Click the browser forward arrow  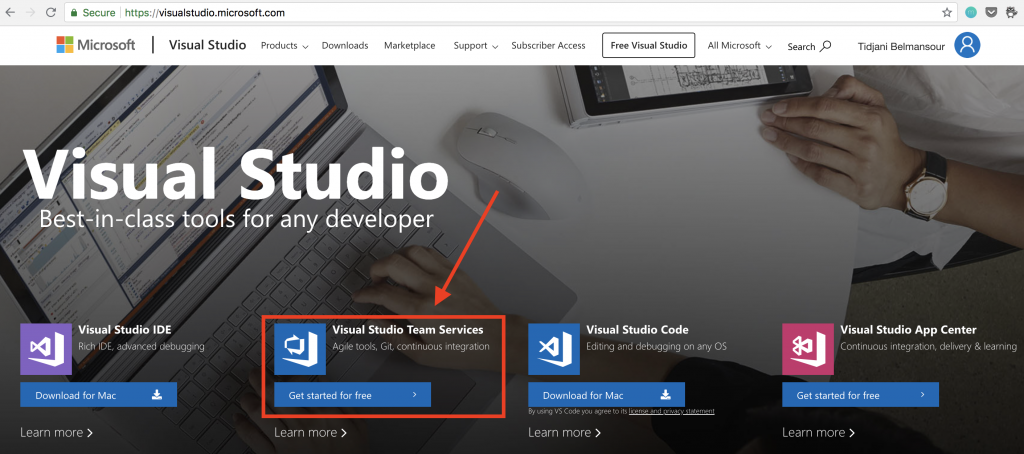tap(30, 12)
